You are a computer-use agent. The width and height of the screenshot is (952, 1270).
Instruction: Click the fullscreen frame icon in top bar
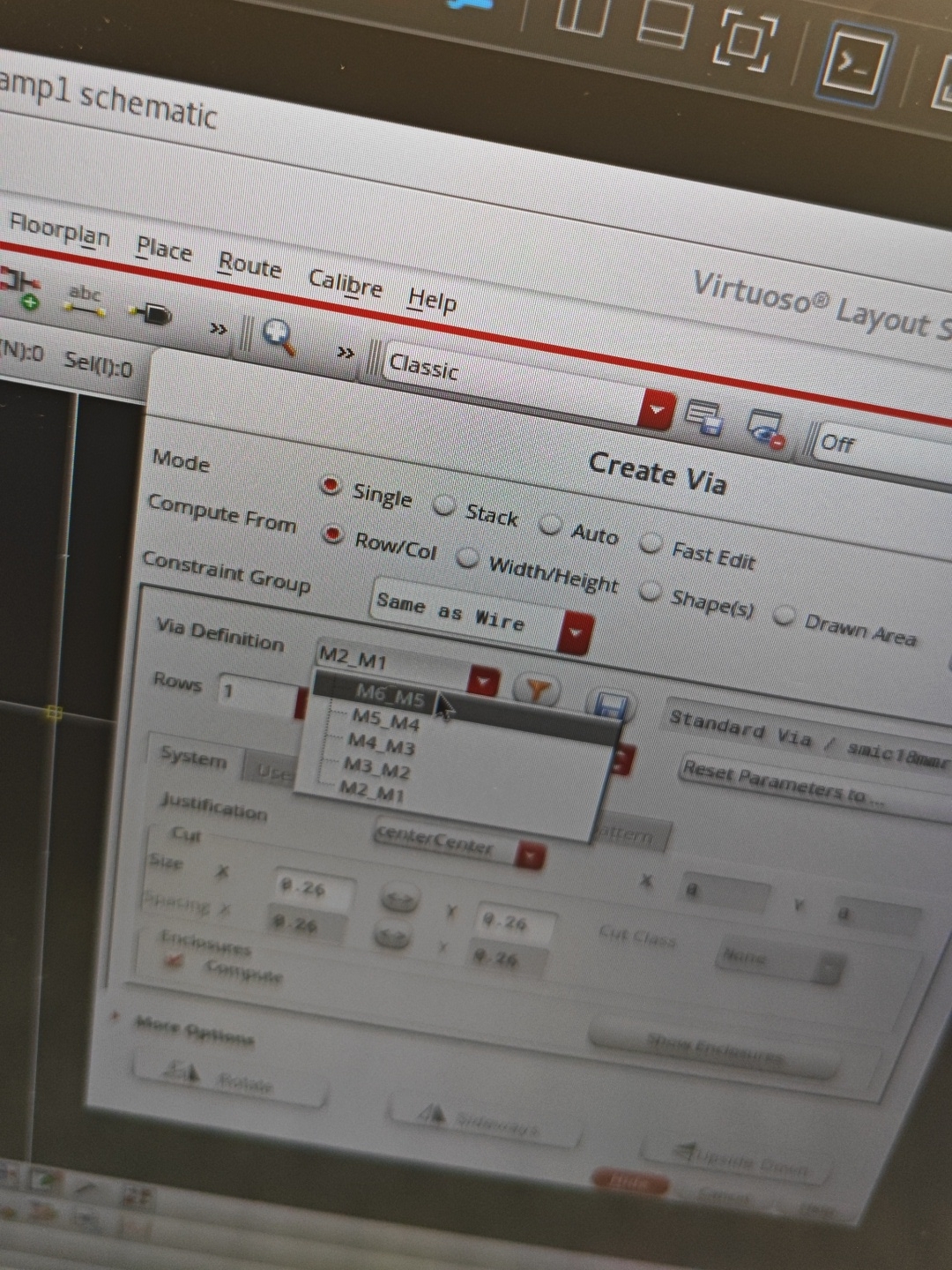[746, 41]
